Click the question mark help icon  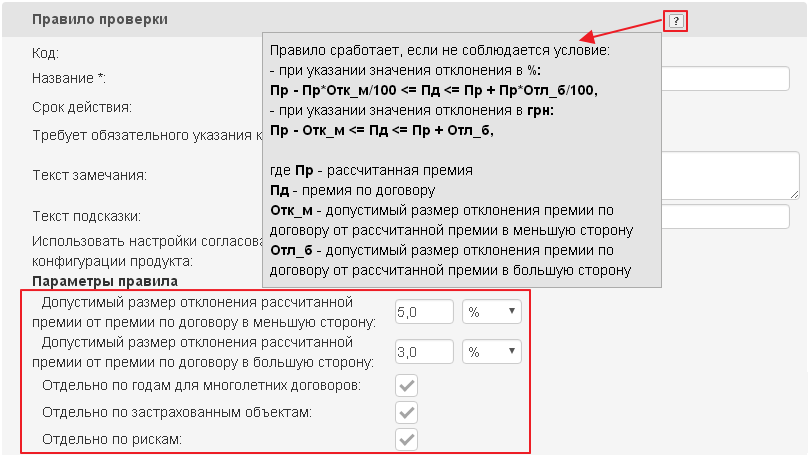[x=676, y=21]
